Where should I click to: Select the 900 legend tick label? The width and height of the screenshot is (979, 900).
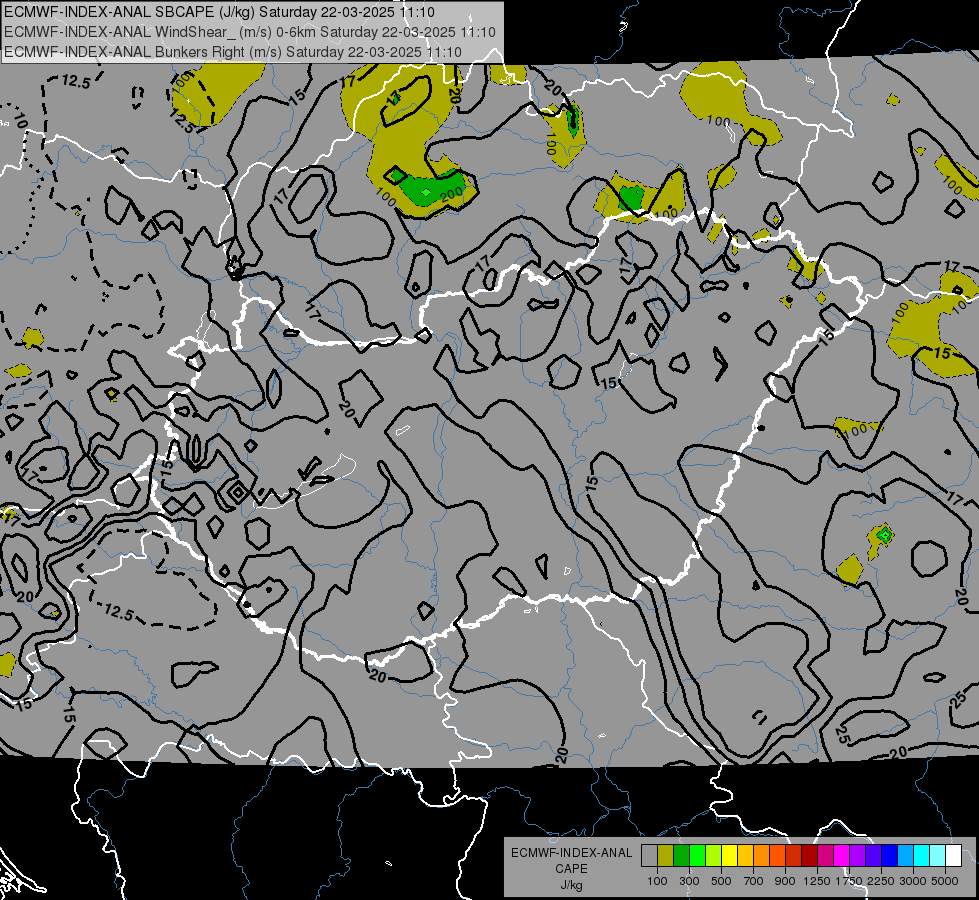click(785, 881)
